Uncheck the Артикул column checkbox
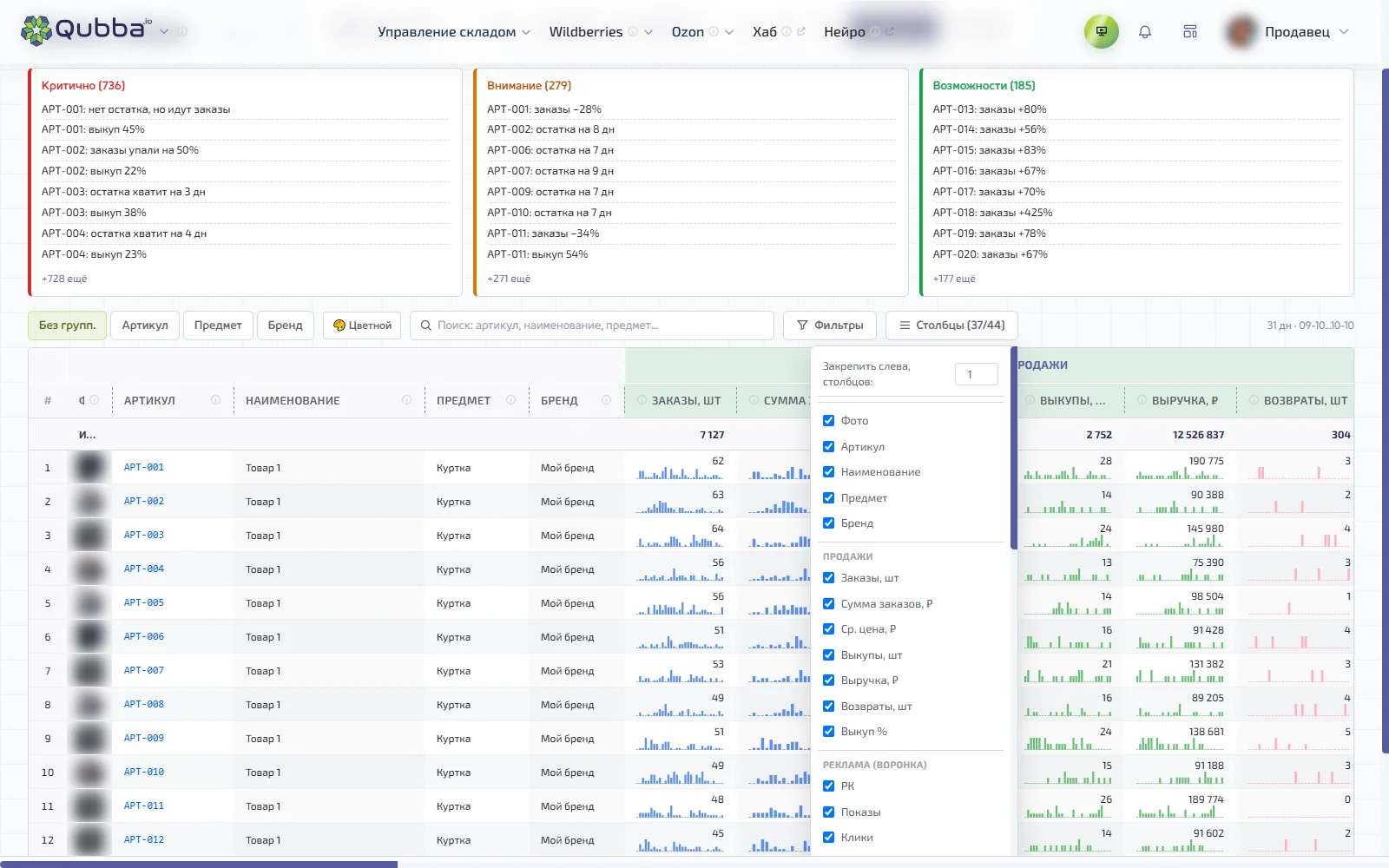 [x=828, y=446]
